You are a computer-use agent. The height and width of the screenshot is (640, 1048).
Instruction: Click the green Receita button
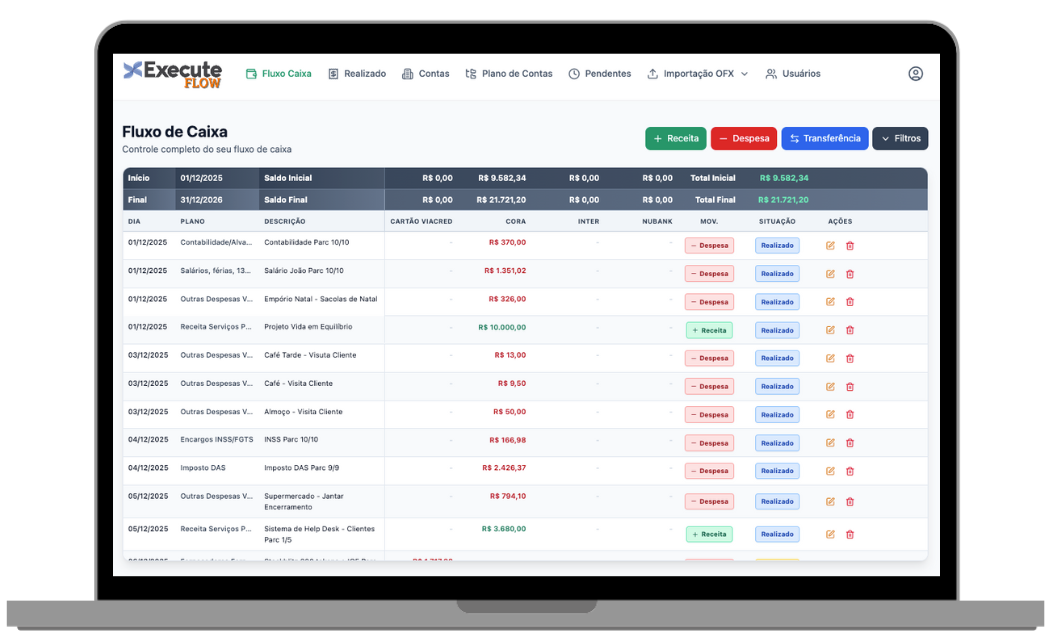point(675,138)
